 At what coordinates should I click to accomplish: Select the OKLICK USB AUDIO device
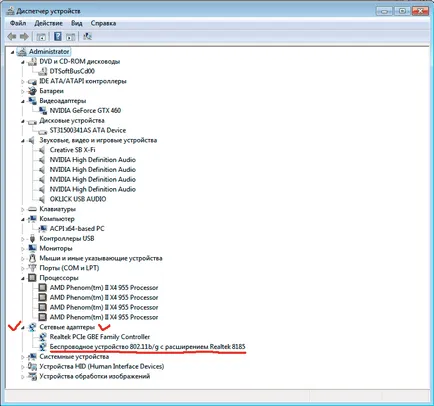click(x=78, y=199)
